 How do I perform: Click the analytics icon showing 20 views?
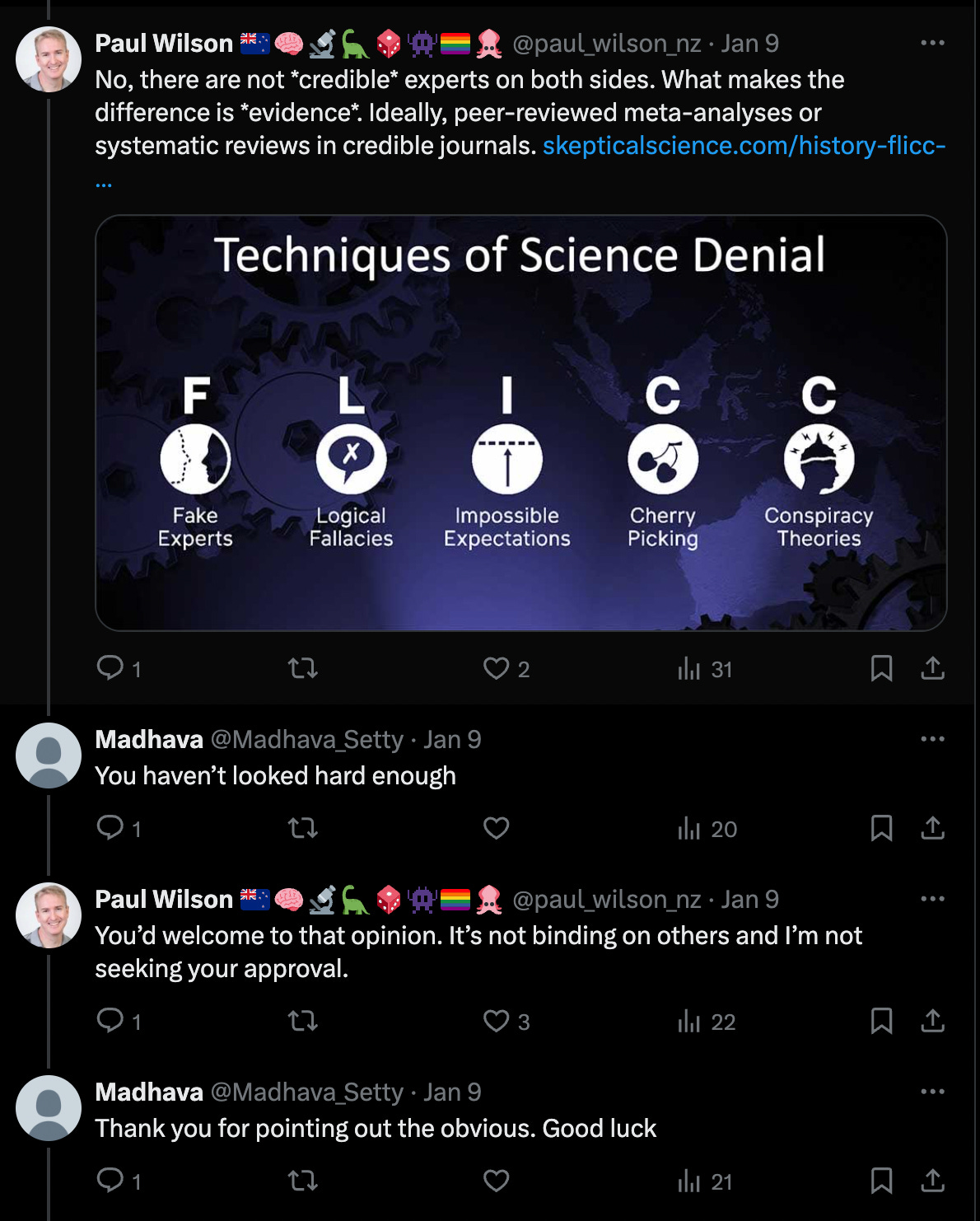point(688,829)
